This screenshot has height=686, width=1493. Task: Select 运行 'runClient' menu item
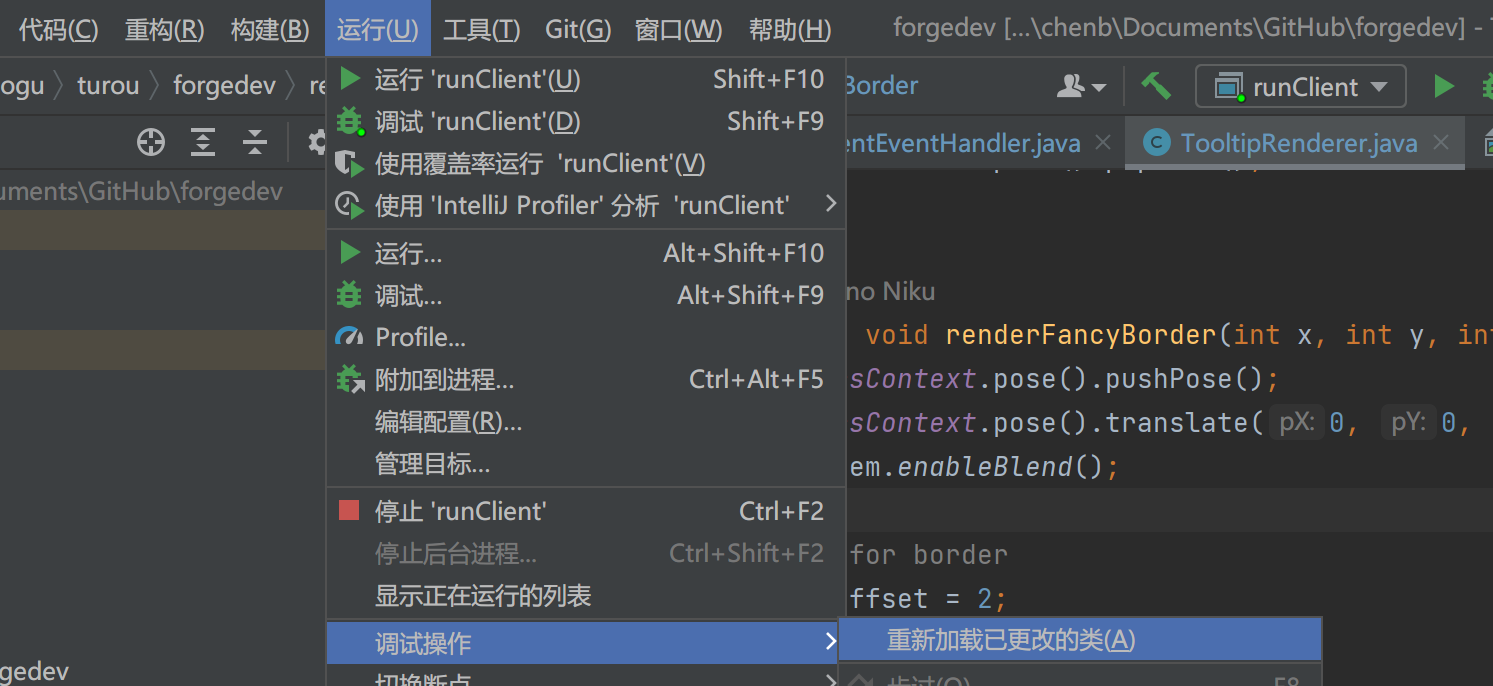click(x=477, y=79)
